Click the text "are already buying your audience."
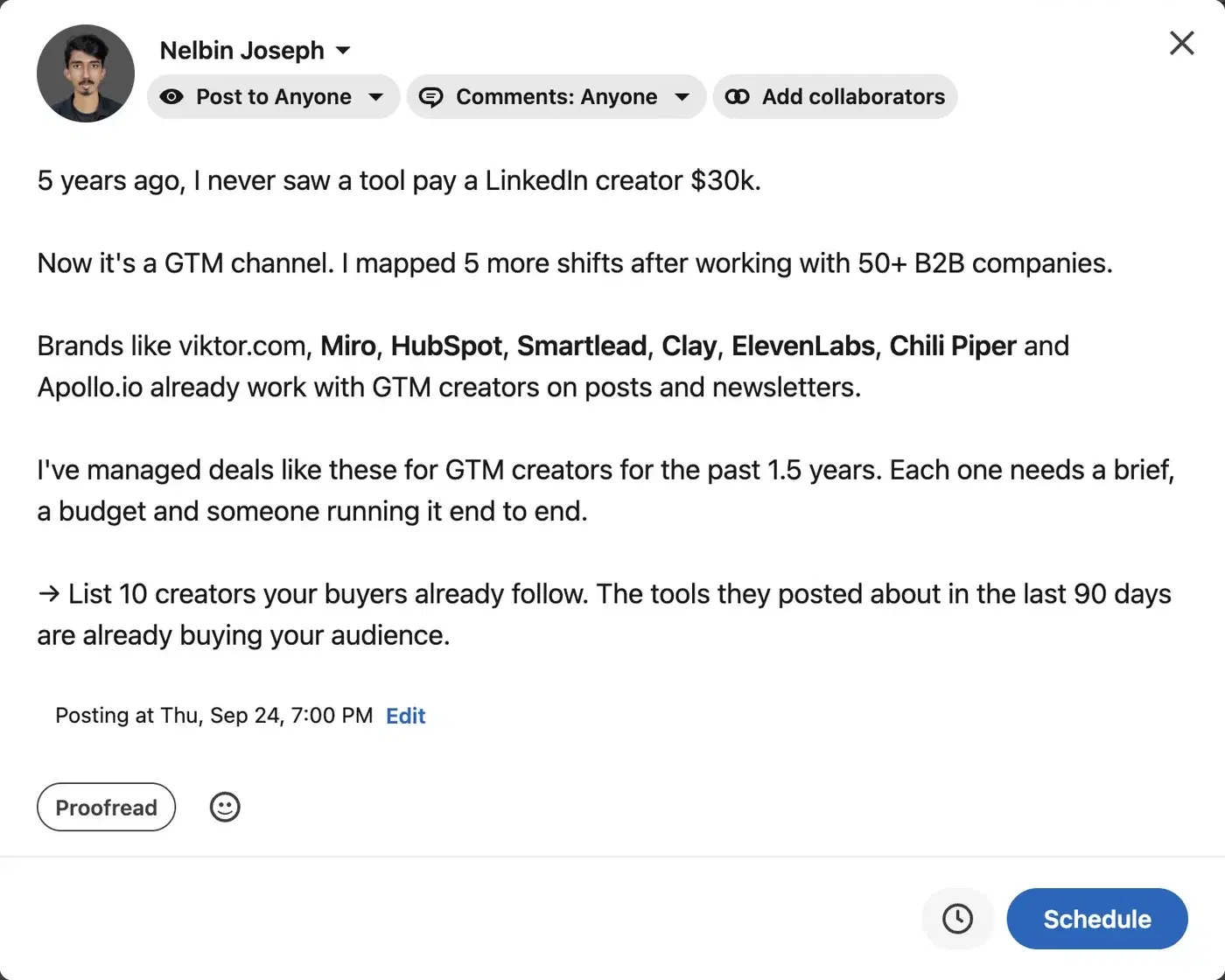Screen dimensions: 1225x980 [x=243, y=635]
